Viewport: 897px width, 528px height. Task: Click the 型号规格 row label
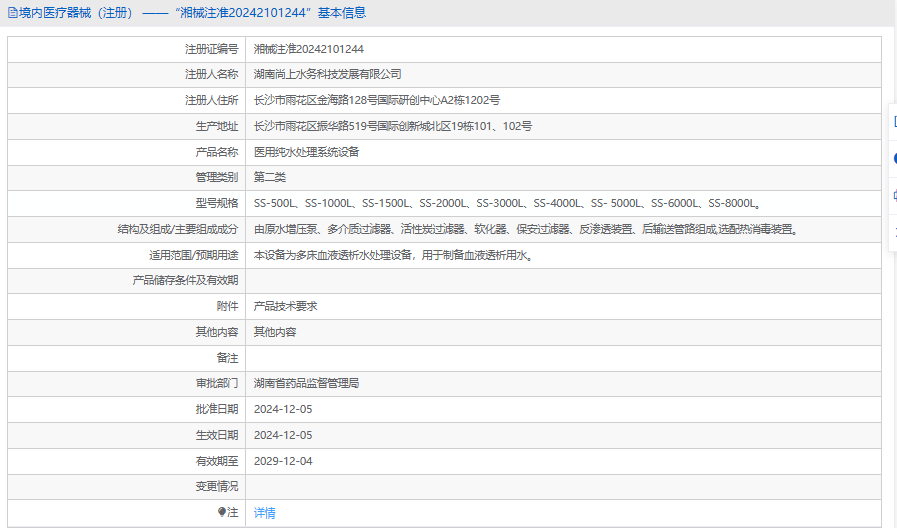(x=217, y=203)
